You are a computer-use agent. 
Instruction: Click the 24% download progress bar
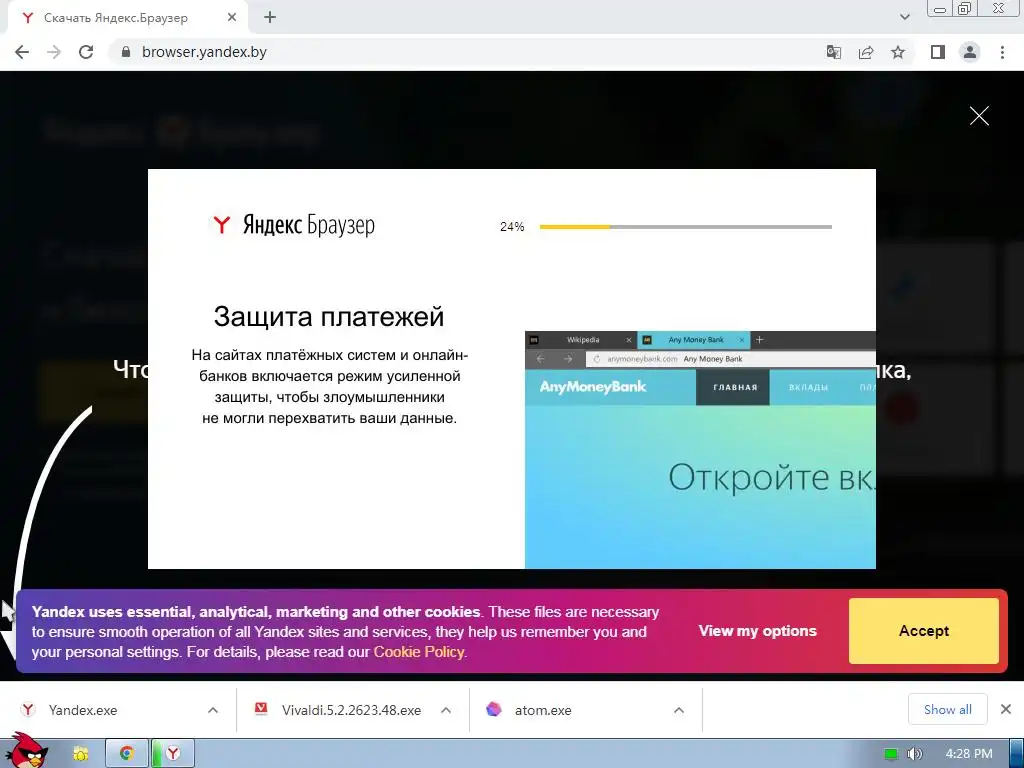tap(685, 227)
